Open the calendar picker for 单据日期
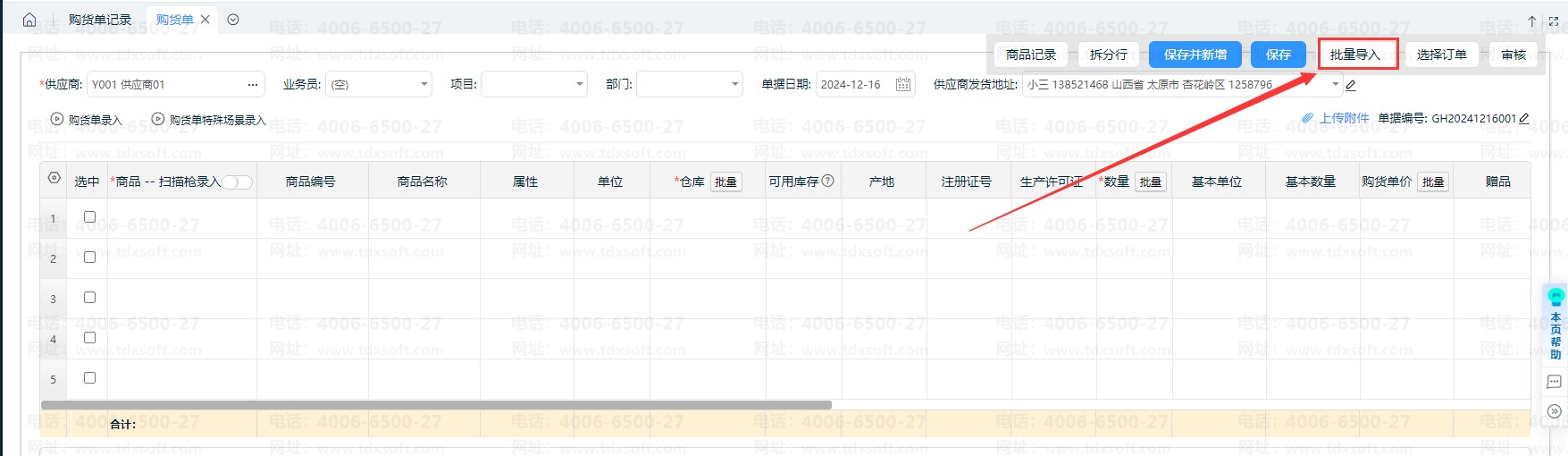 [x=903, y=85]
